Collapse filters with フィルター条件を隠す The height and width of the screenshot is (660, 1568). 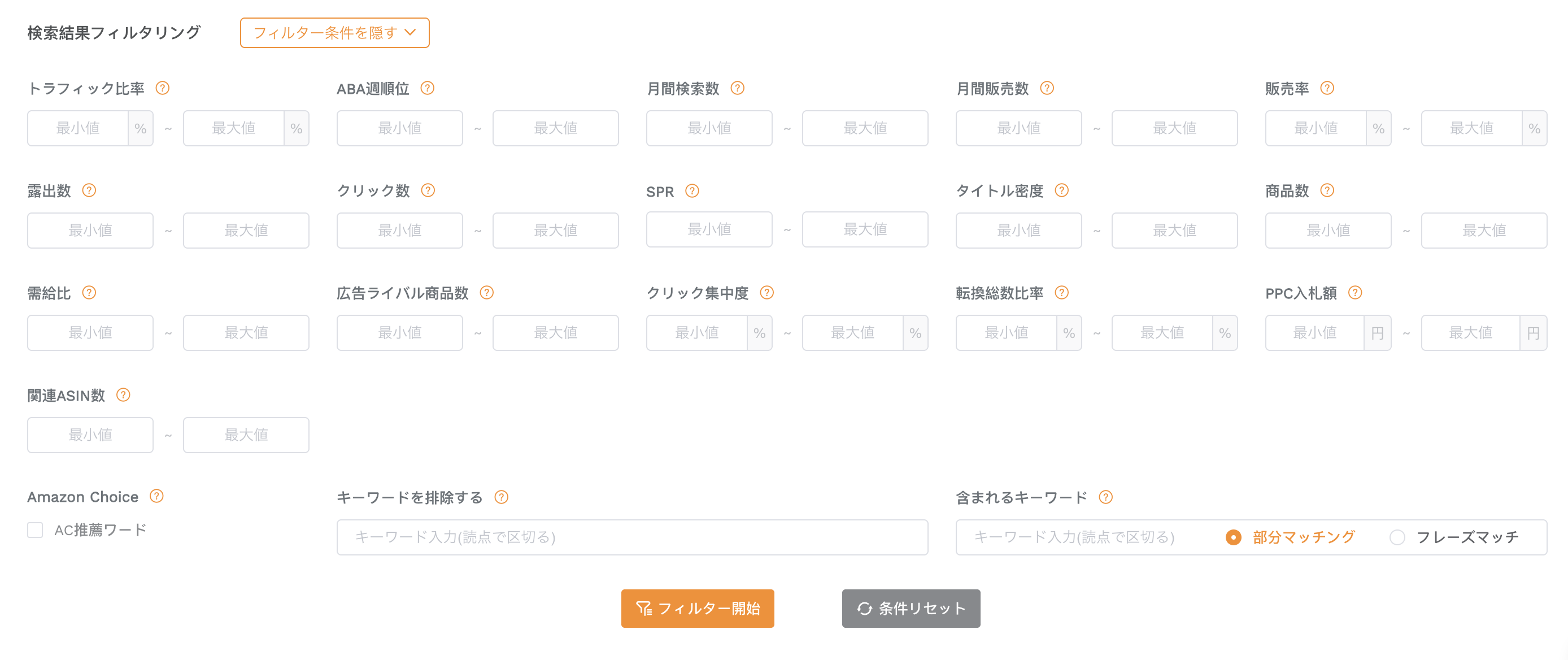[335, 33]
